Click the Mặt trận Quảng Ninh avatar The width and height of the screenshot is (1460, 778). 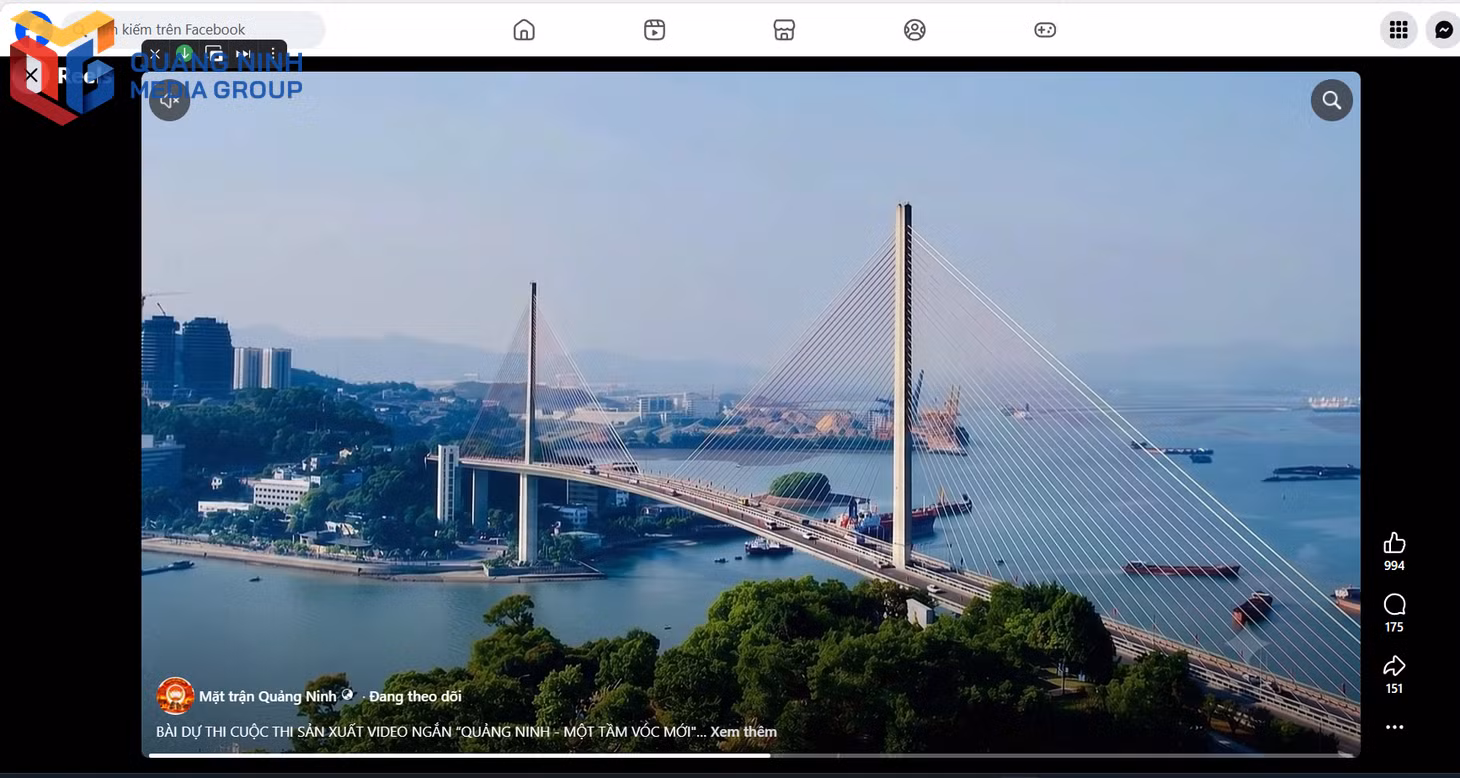[x=175, y=696]
